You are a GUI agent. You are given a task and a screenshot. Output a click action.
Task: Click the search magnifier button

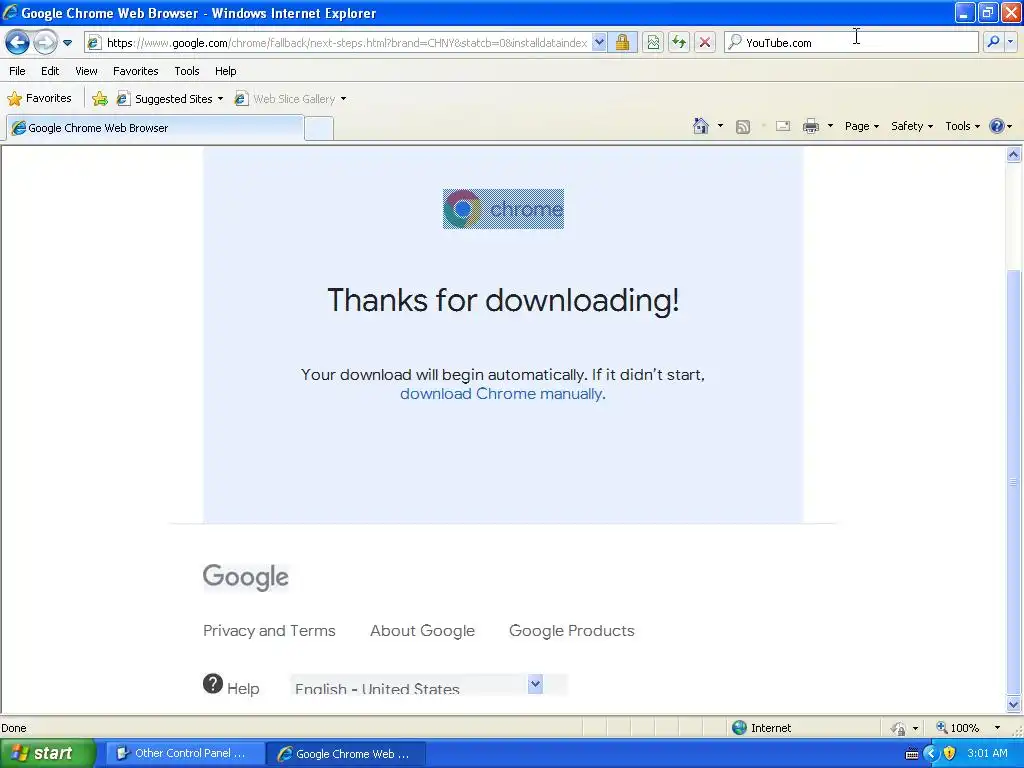point(993,43)
